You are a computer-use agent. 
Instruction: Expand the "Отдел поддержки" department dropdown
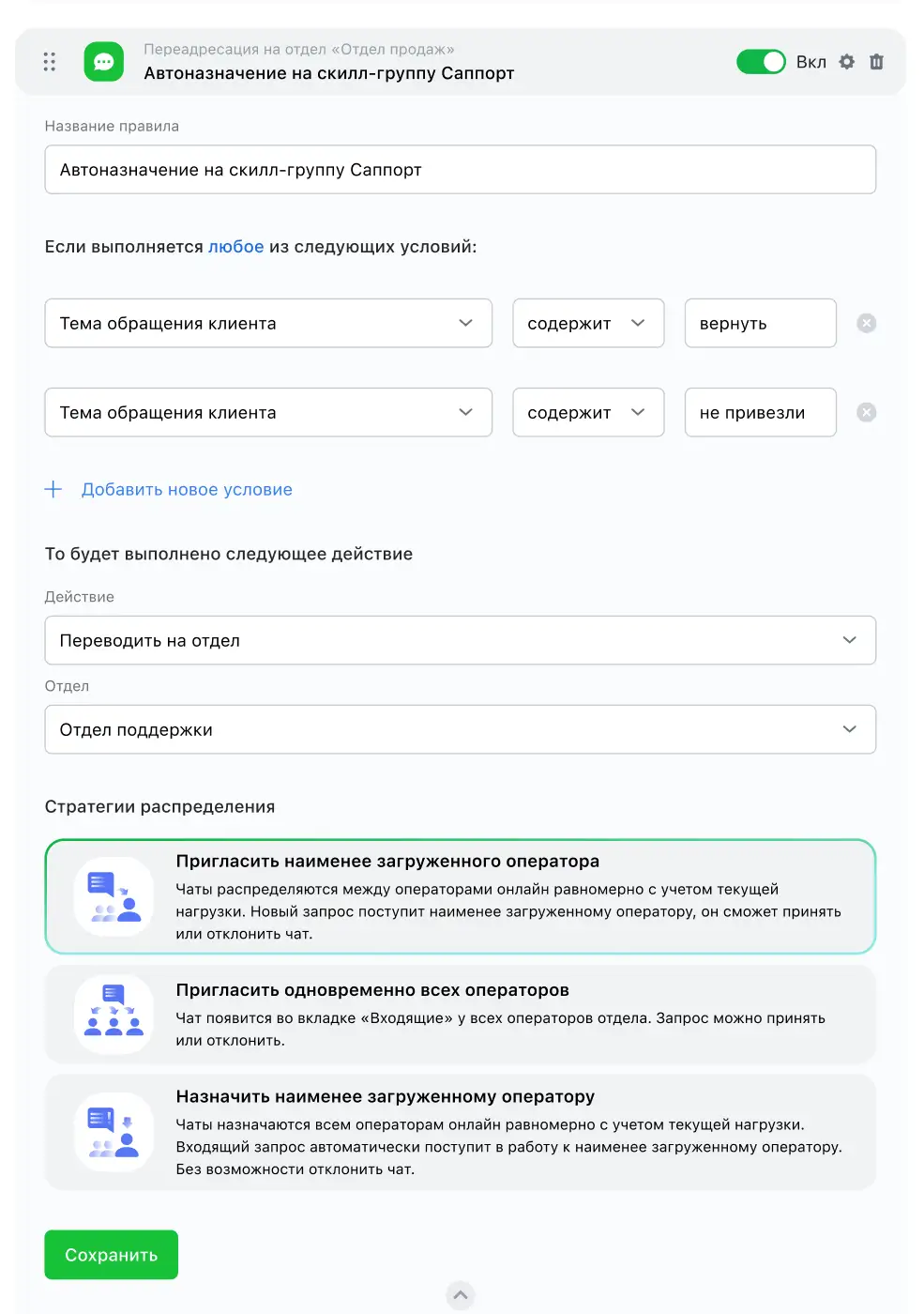tap(460, 729)
